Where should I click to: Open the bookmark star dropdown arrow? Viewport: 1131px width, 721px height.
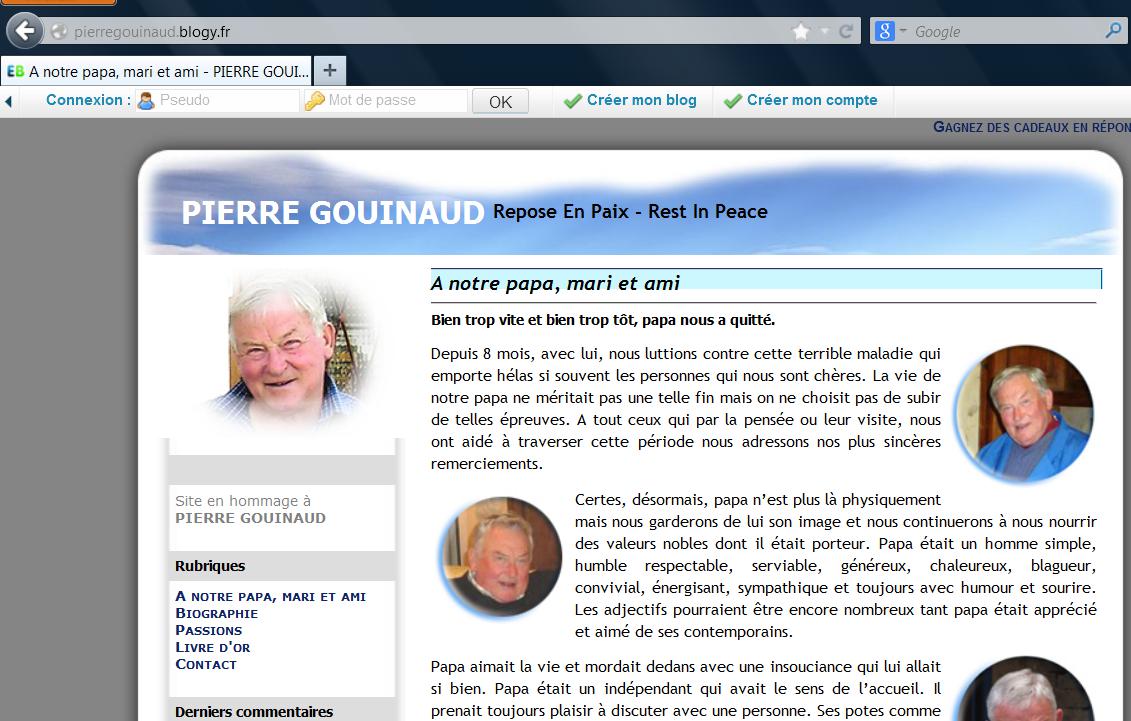(x=824, y=32)
